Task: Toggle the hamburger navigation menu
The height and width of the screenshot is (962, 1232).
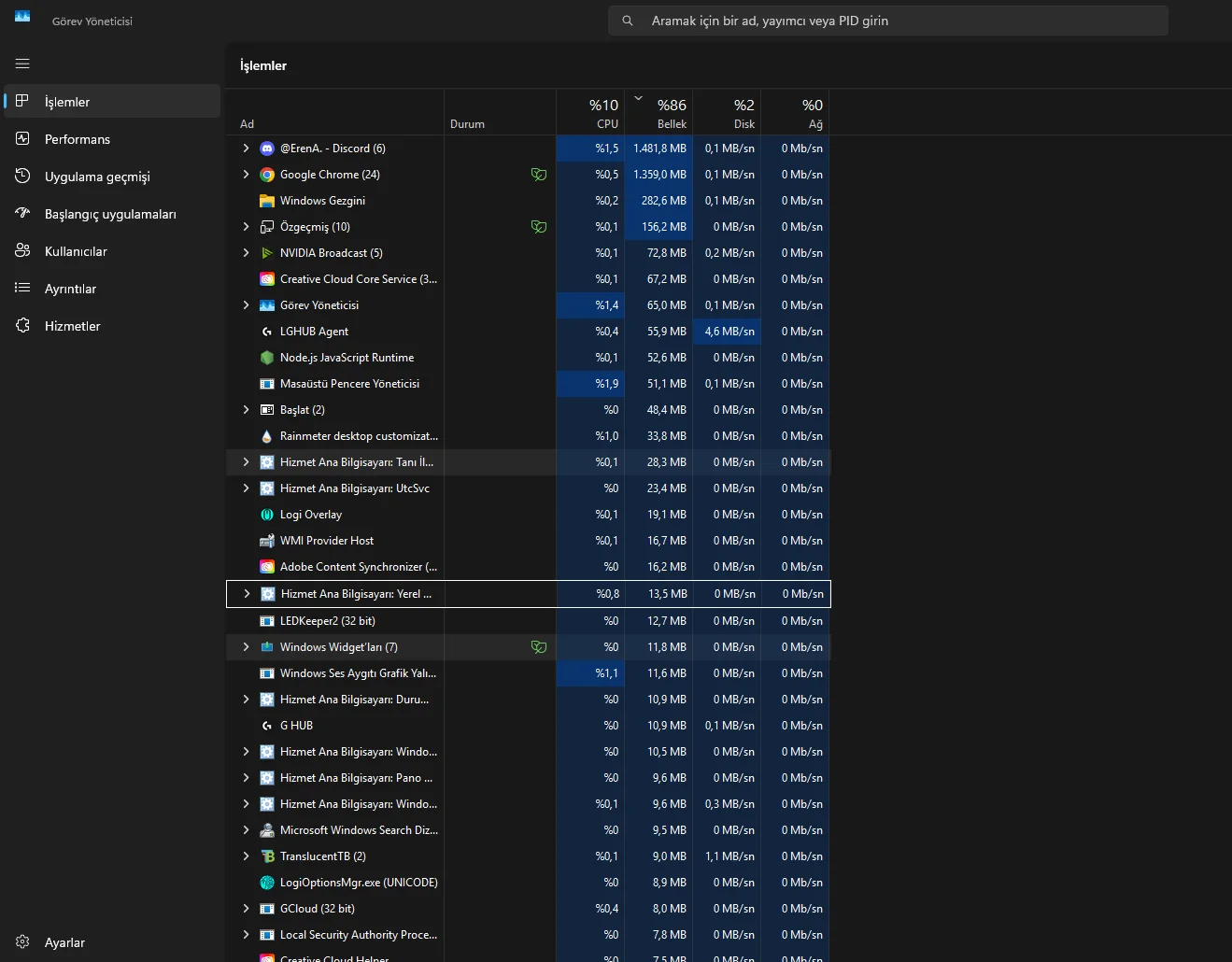Action: point(22,64)
